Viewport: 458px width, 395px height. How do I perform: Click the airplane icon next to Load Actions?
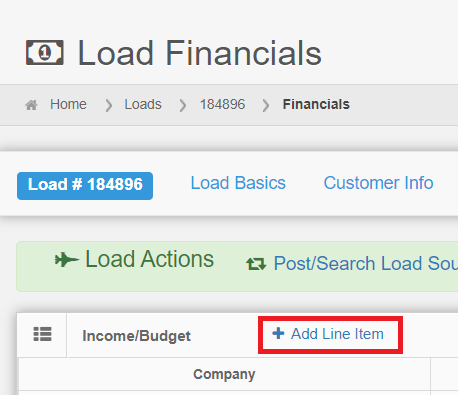pyautogui.click(x=67, y=260)
